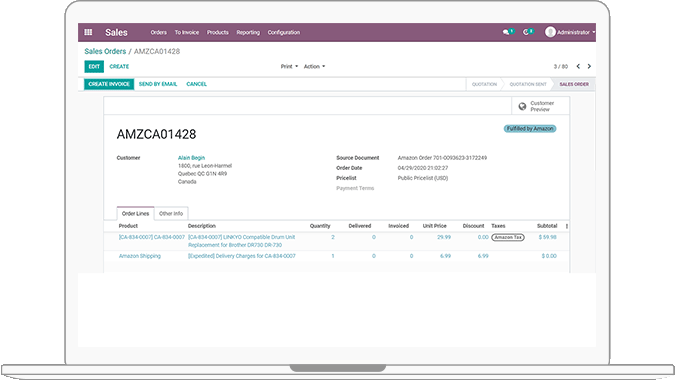Sort by the Unit Price column header
675x380 pixels.
(434, 226)
